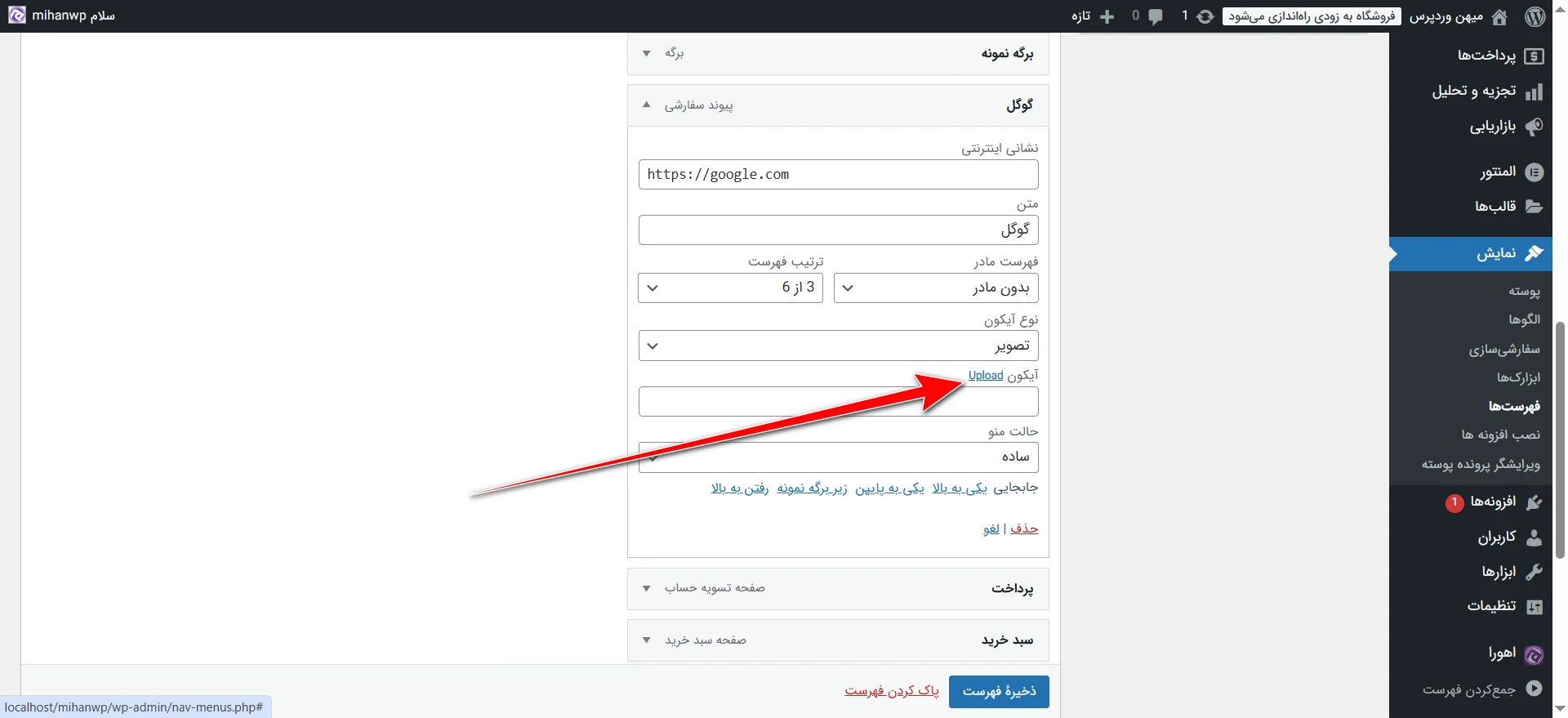Click the اهورا theme icon
This screenshot has height=718, width=1568.
click(1535, 655)
